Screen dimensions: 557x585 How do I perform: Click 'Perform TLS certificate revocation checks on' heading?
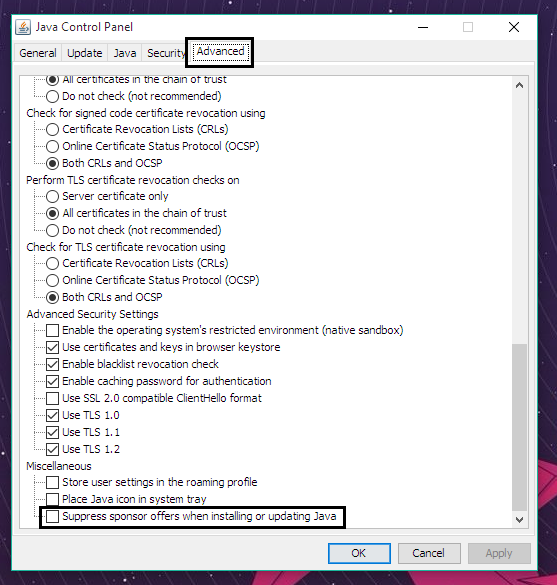(x=132, y=180)
